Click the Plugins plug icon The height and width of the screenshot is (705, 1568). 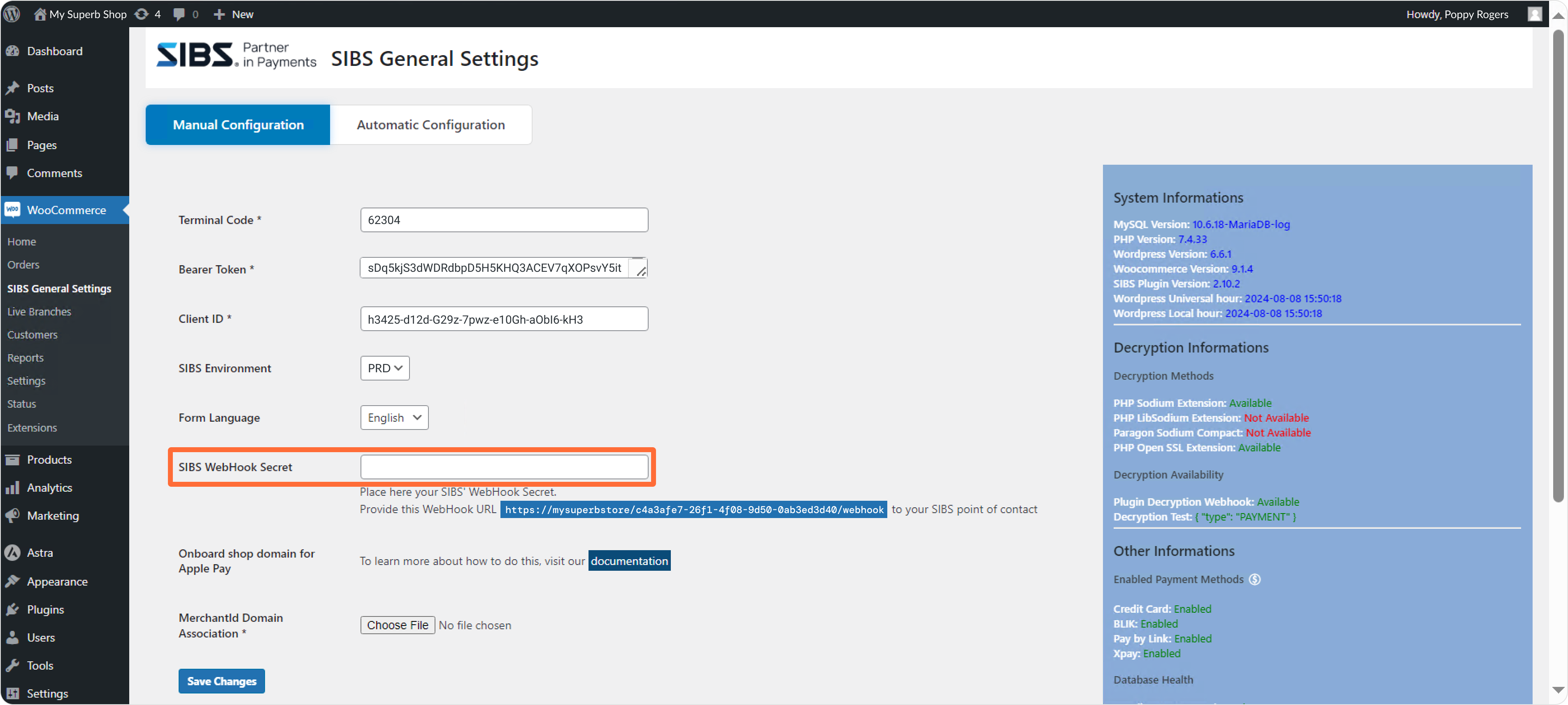coord(12,609)
